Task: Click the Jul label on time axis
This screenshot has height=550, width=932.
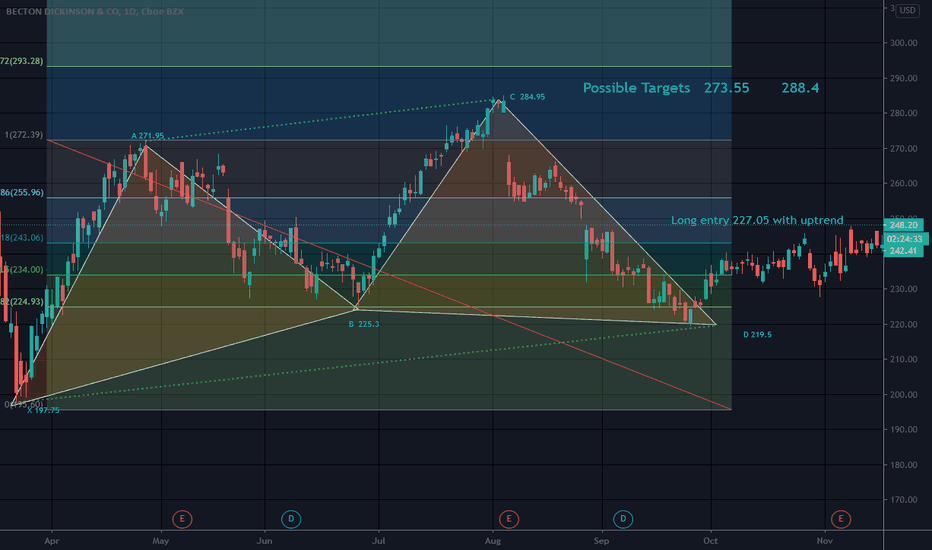Action: click(x=379, y=541)
